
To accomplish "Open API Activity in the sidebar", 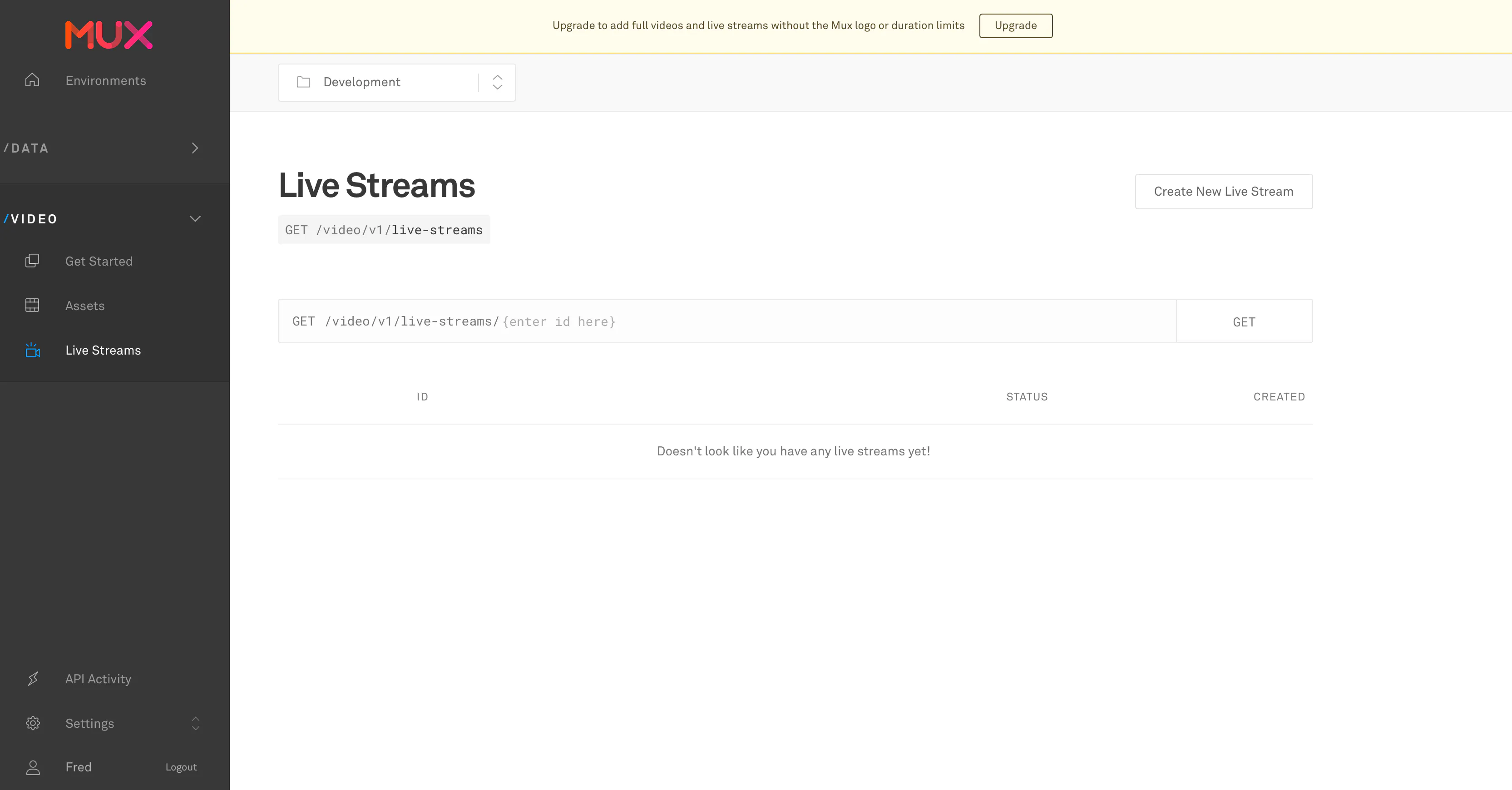I will [98, 679].
